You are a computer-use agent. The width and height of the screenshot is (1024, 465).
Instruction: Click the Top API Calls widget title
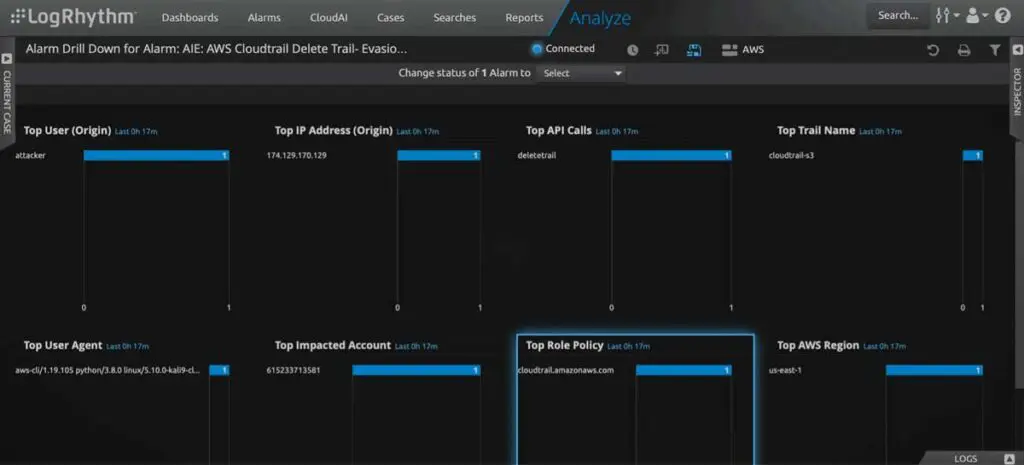point(558,130)
